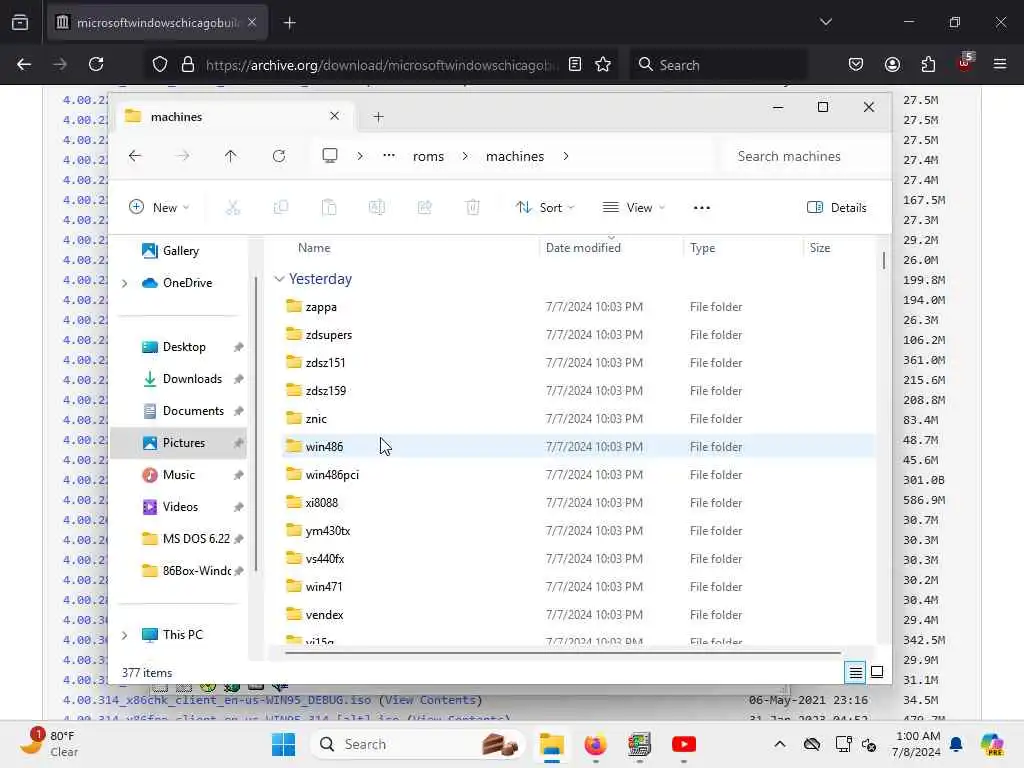This screenshot has width=1024, height=768.
Task: Open a new Firefox tab
Action: 289,23
